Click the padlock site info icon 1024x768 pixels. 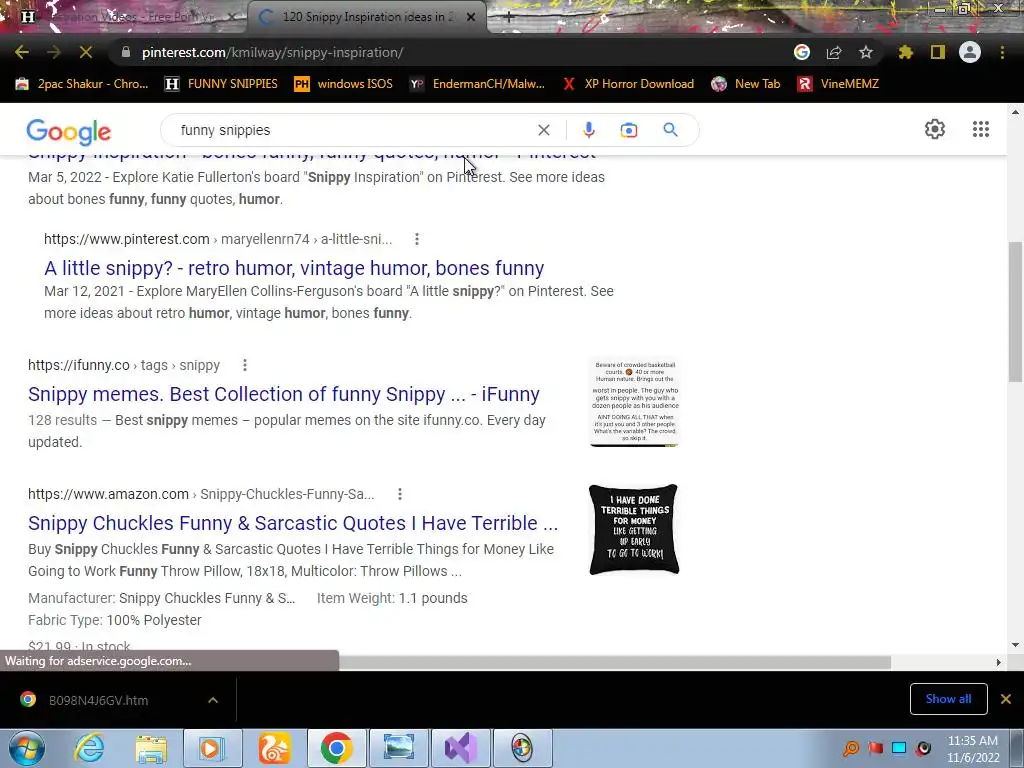tap(125, 52)
